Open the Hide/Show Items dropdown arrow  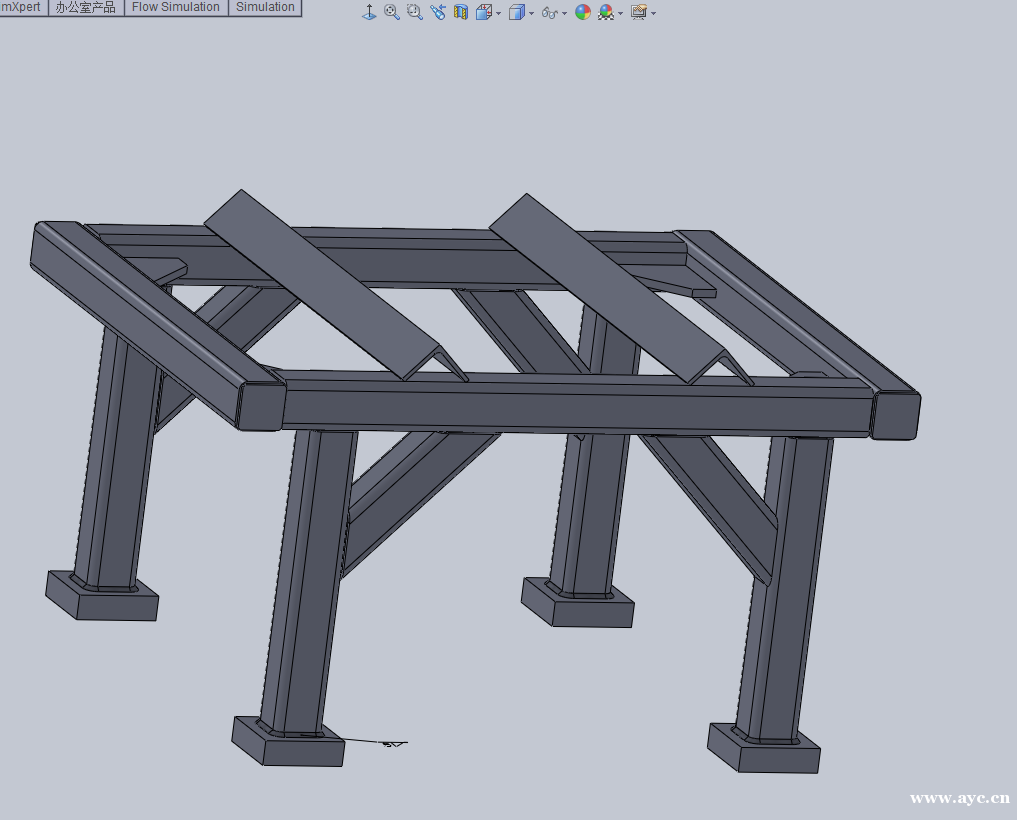(x=564, y=14)
